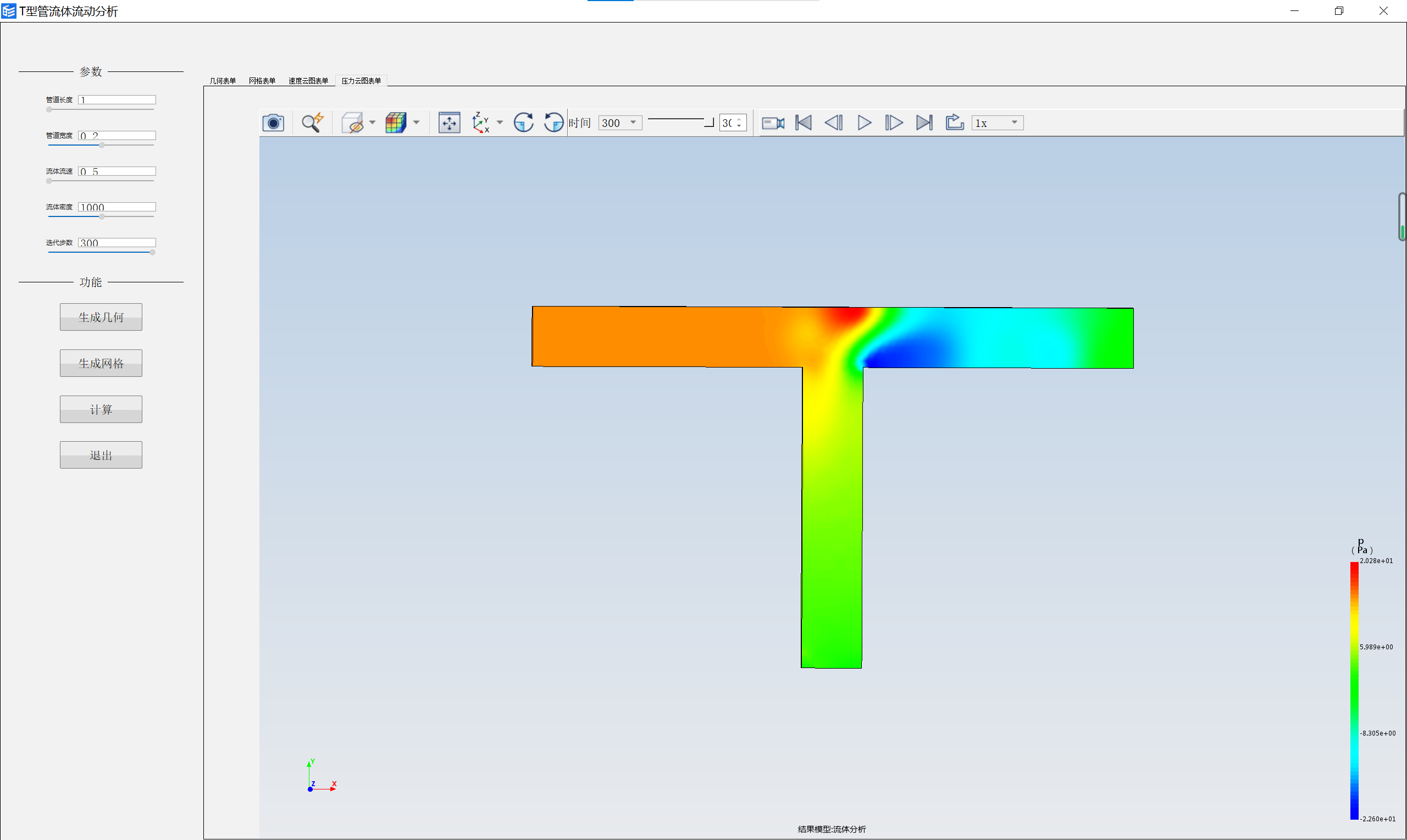Click the hide-objects cube icon

(352, 123)
